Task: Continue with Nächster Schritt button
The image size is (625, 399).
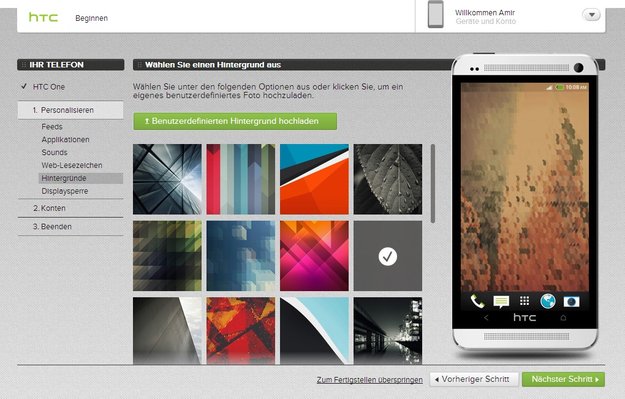Action: (563, 379)
